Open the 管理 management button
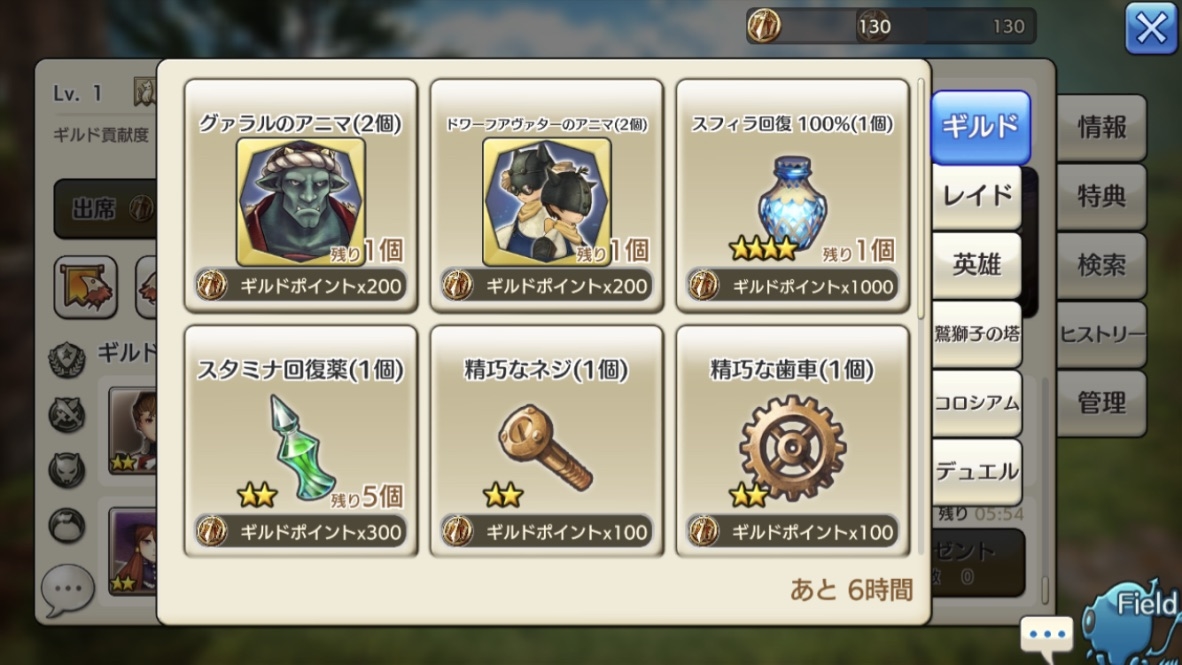This screenshot has width=1182, height=665. point(1101,403)
